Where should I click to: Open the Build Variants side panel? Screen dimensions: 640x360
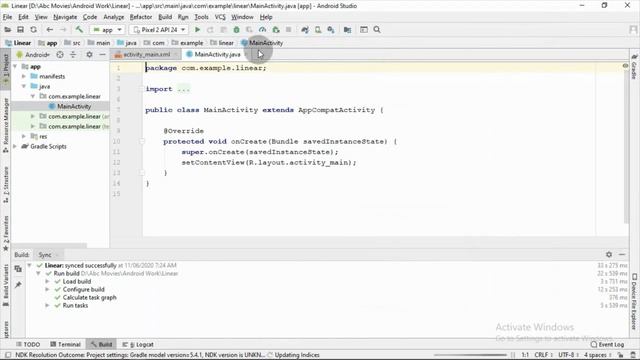[6, 285]
